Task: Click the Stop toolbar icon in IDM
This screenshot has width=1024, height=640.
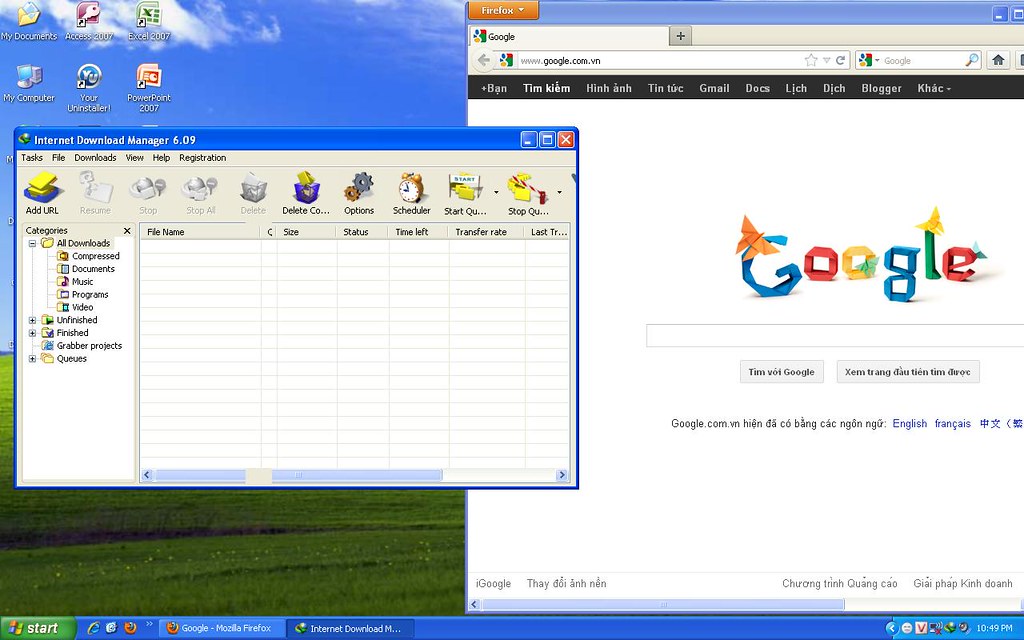Action: (148, 193)
